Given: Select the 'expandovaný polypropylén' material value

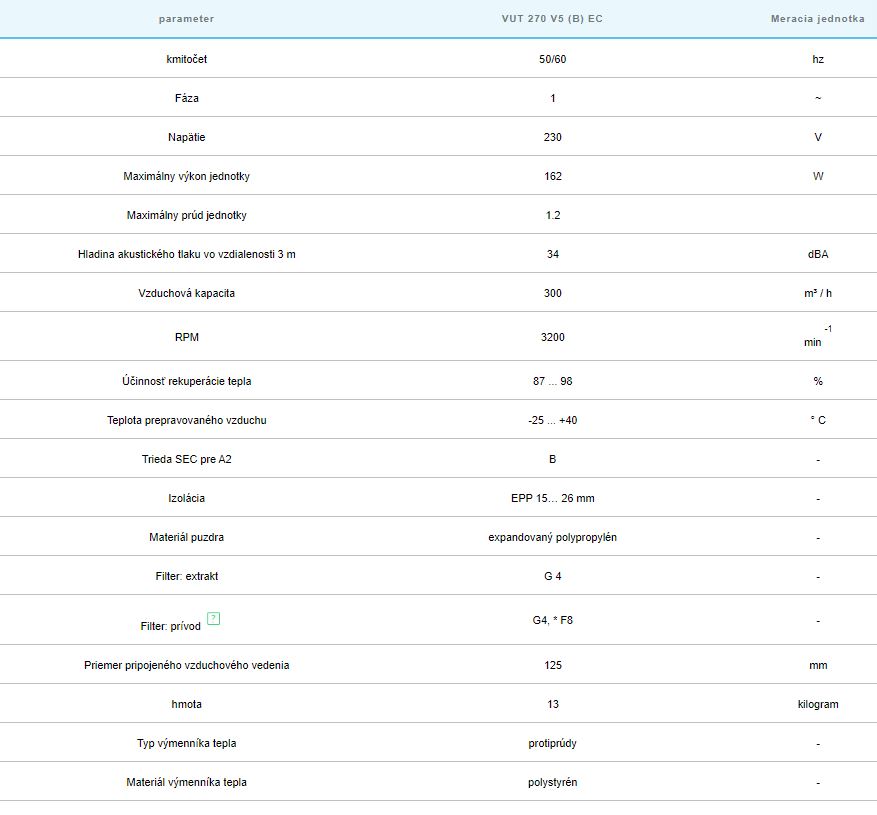Looking at the screenshot, I should tap(552, 537).
